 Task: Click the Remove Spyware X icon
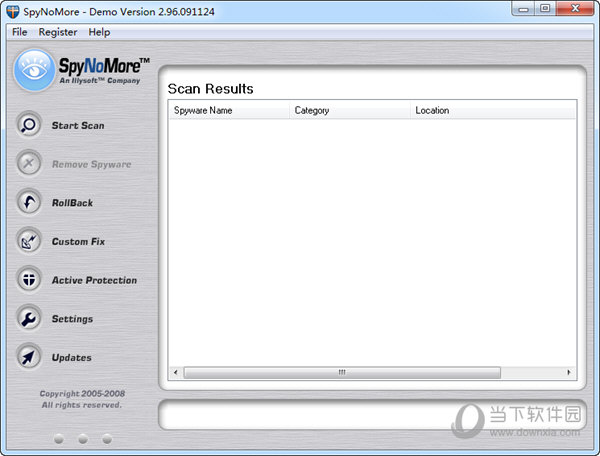[29, 163]
